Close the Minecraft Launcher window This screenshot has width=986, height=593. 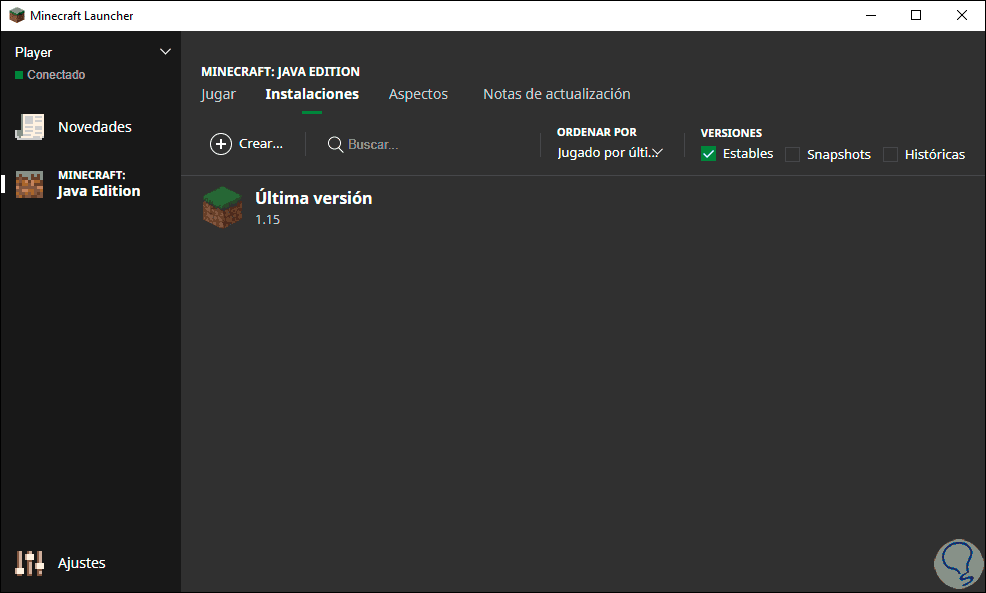961,15
